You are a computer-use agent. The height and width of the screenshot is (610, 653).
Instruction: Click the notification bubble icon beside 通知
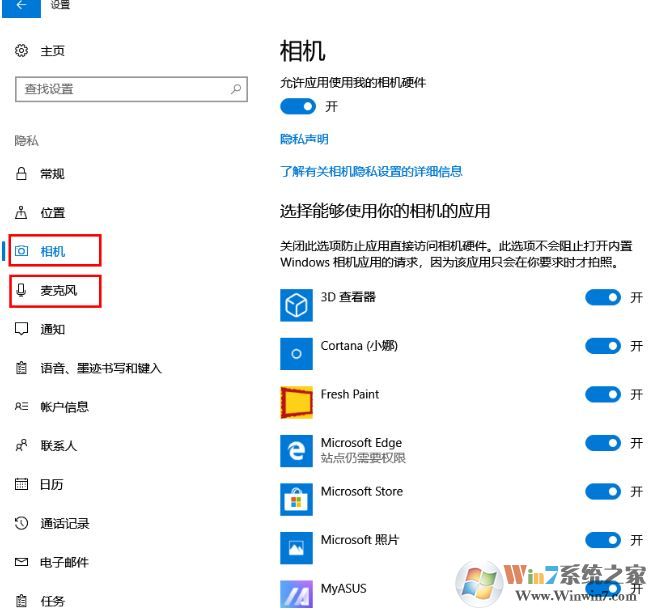pyautogui.click(x=21, y=329)
